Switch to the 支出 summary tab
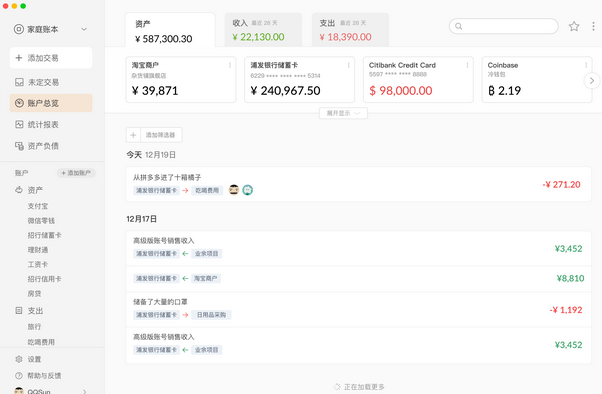Screen dimensions: 602x394 [x=350, y=30]
